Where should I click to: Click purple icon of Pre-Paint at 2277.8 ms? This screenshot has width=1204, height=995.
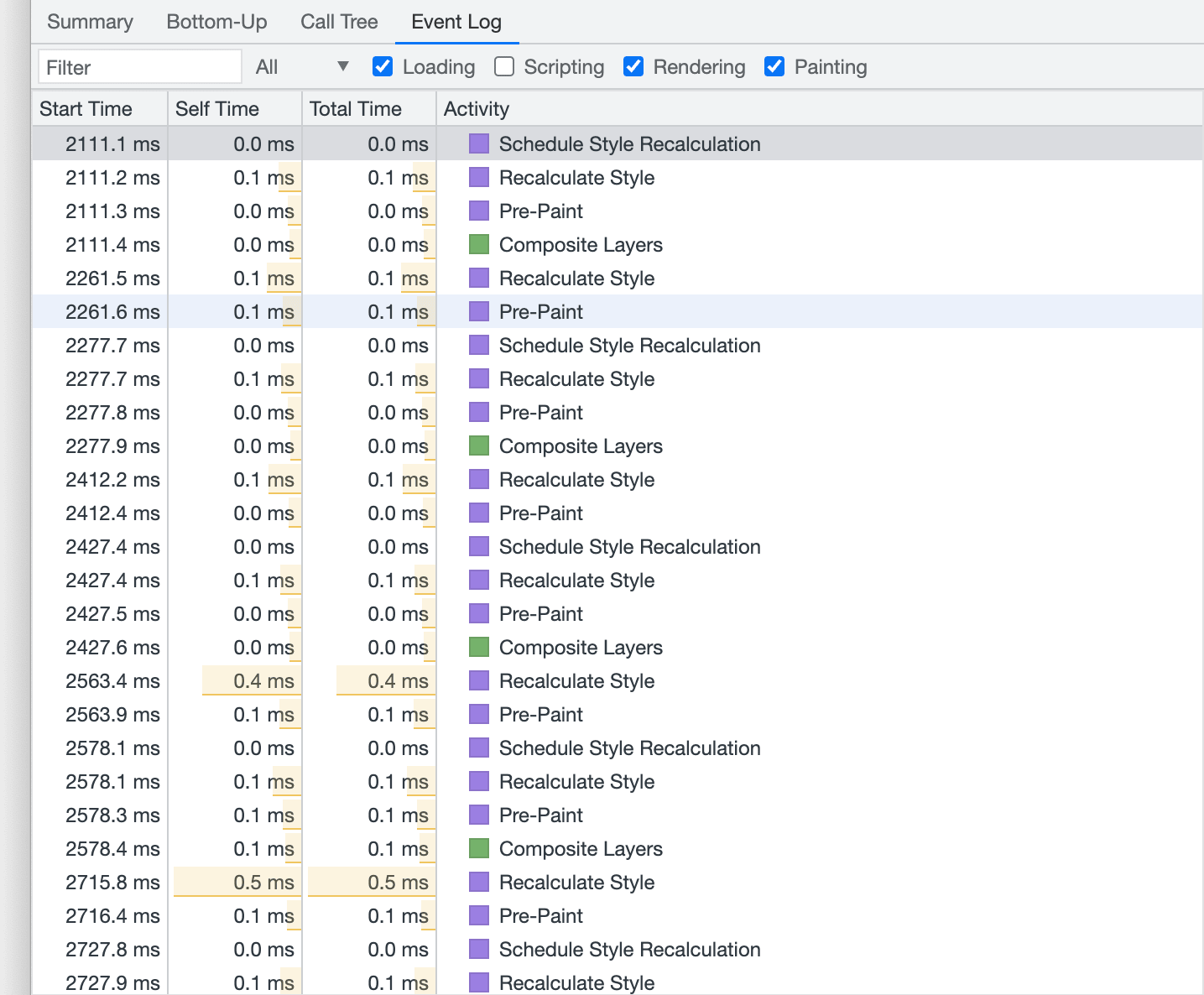pos(479,412)
